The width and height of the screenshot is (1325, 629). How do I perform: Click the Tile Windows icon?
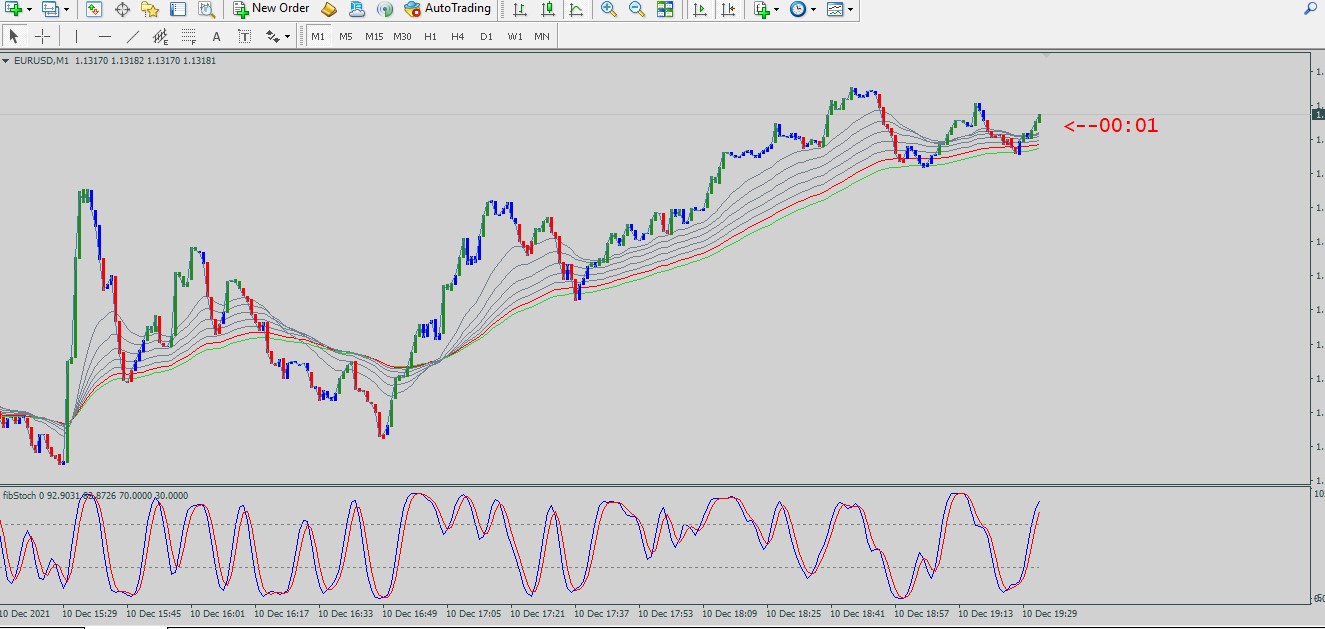pyautogui.click(x=665, y=9)
